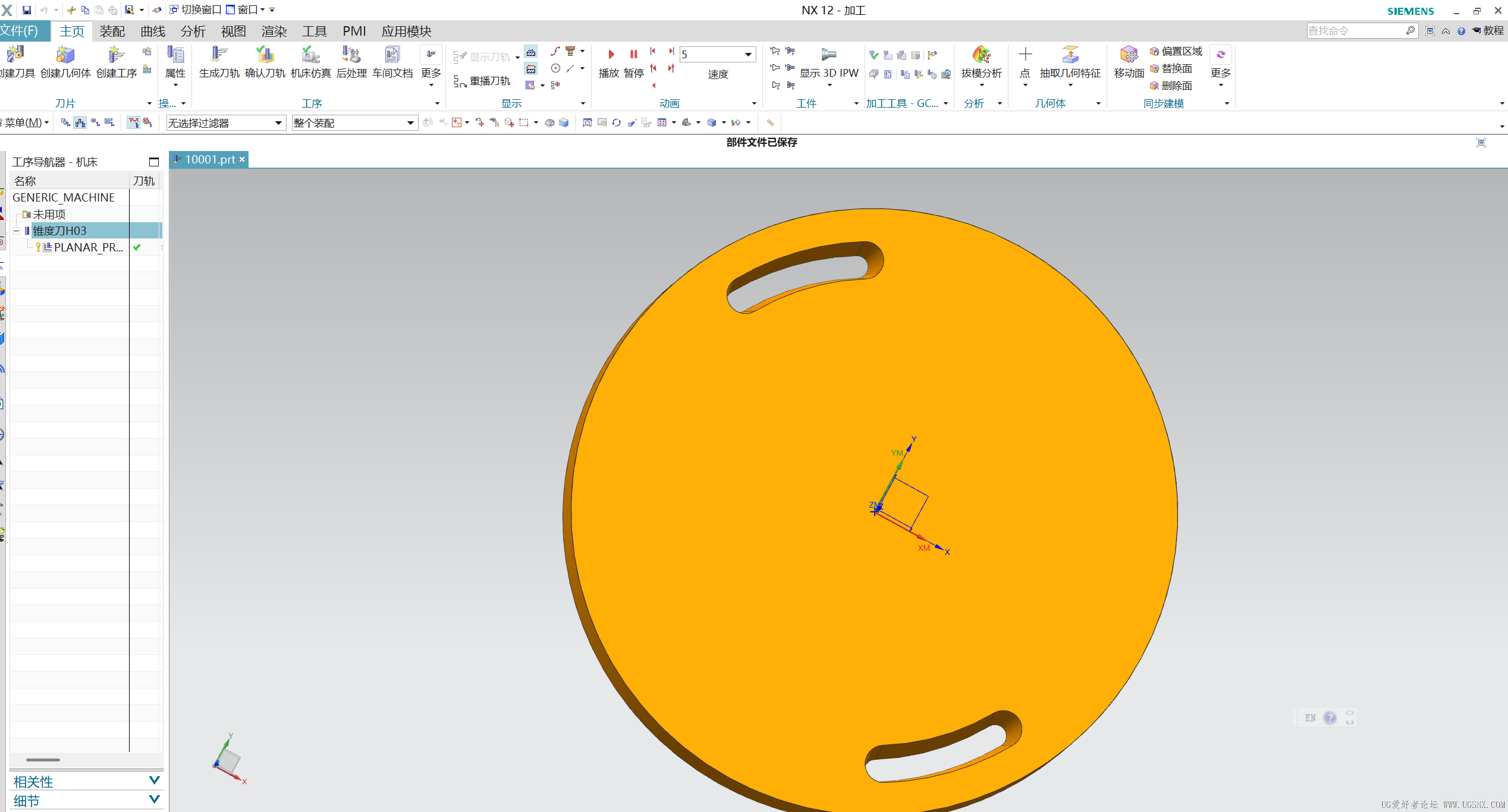The width and height of the screenshot is (1508, 812).
Task: Open the Window (窗口) dropdown
Action: (246, 10)
